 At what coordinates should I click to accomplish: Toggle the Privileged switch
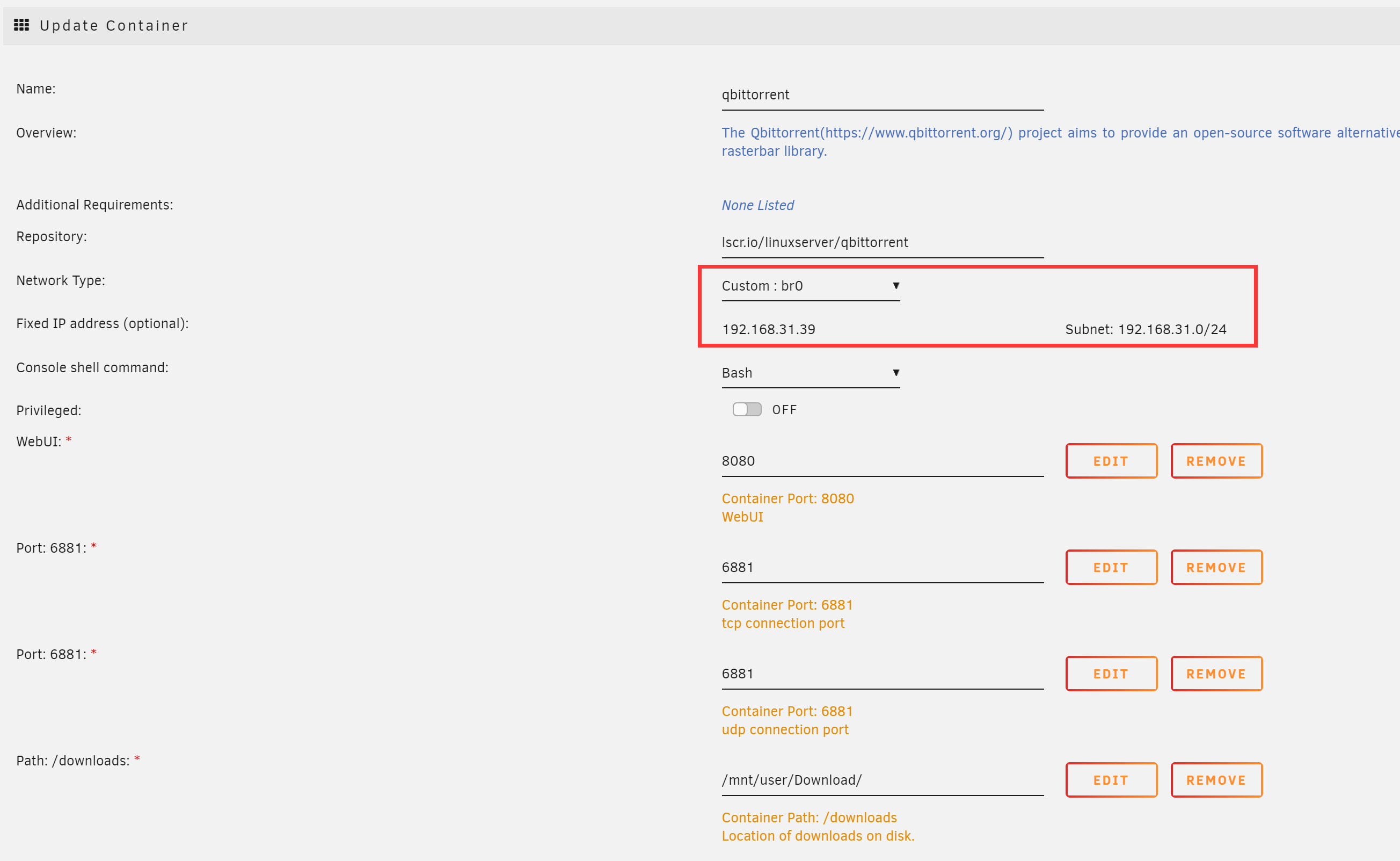click(x=747, y=409)
